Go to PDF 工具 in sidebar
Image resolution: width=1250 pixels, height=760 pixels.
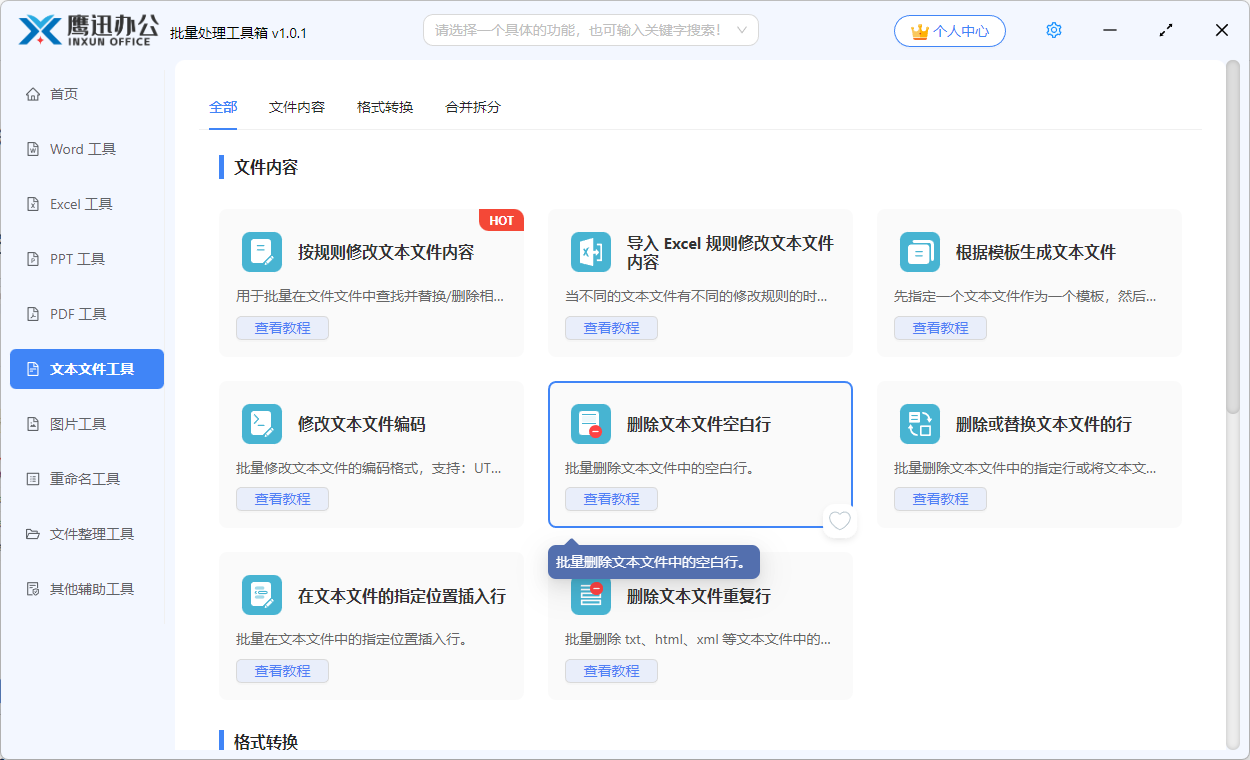pos(78,314)
